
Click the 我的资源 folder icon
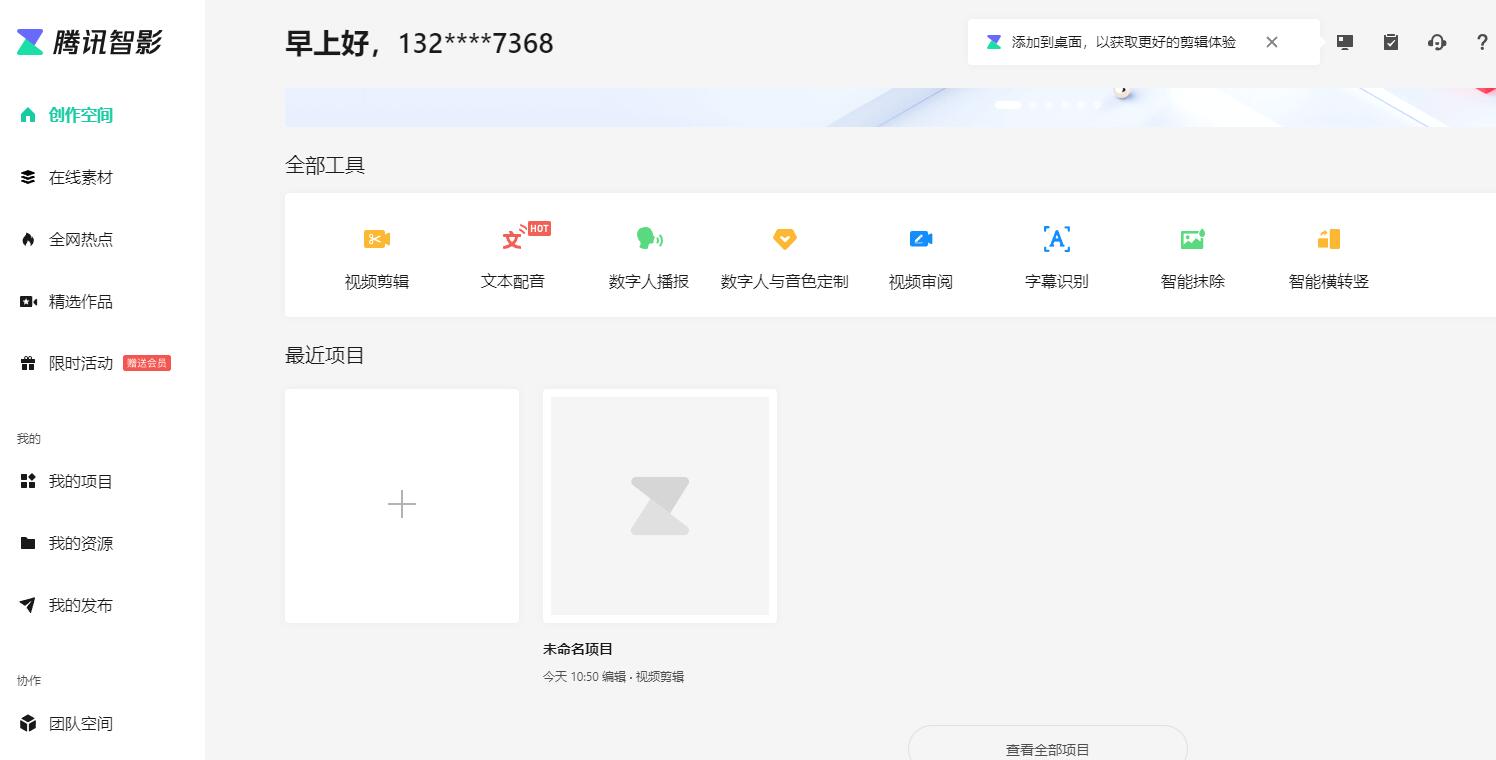pyautogui.click(x=28, y=543)
